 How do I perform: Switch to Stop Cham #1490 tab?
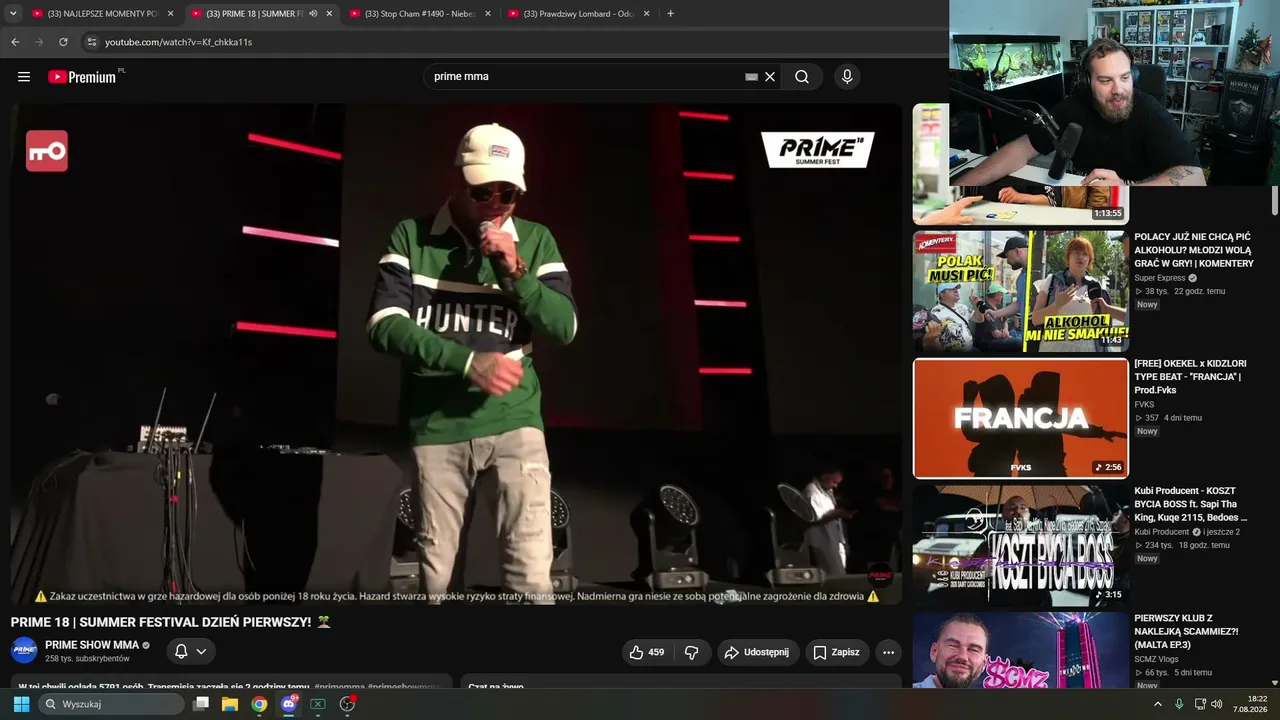click(x=420, y=14)
